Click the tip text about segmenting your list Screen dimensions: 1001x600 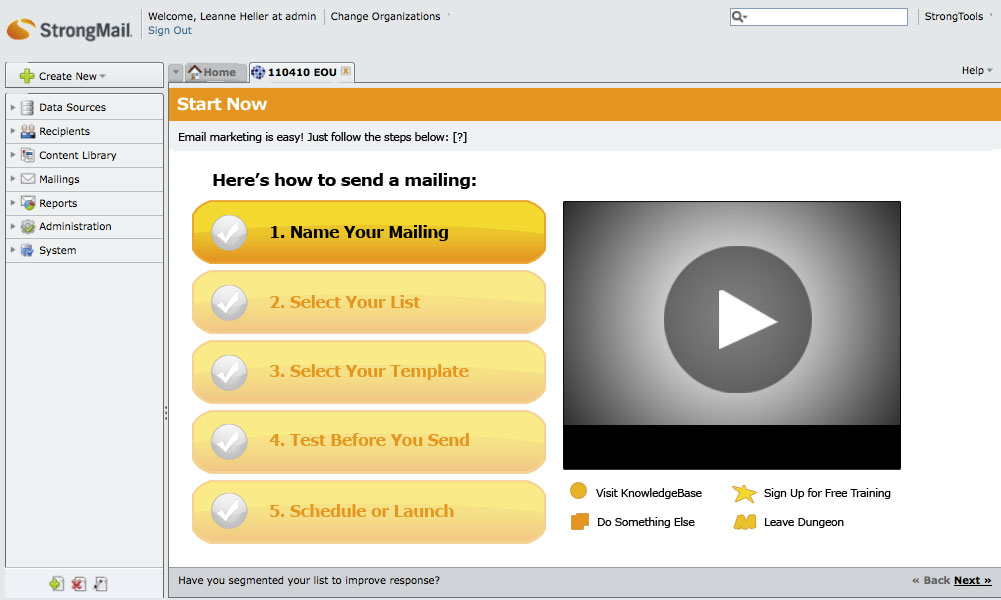point(309,580)
